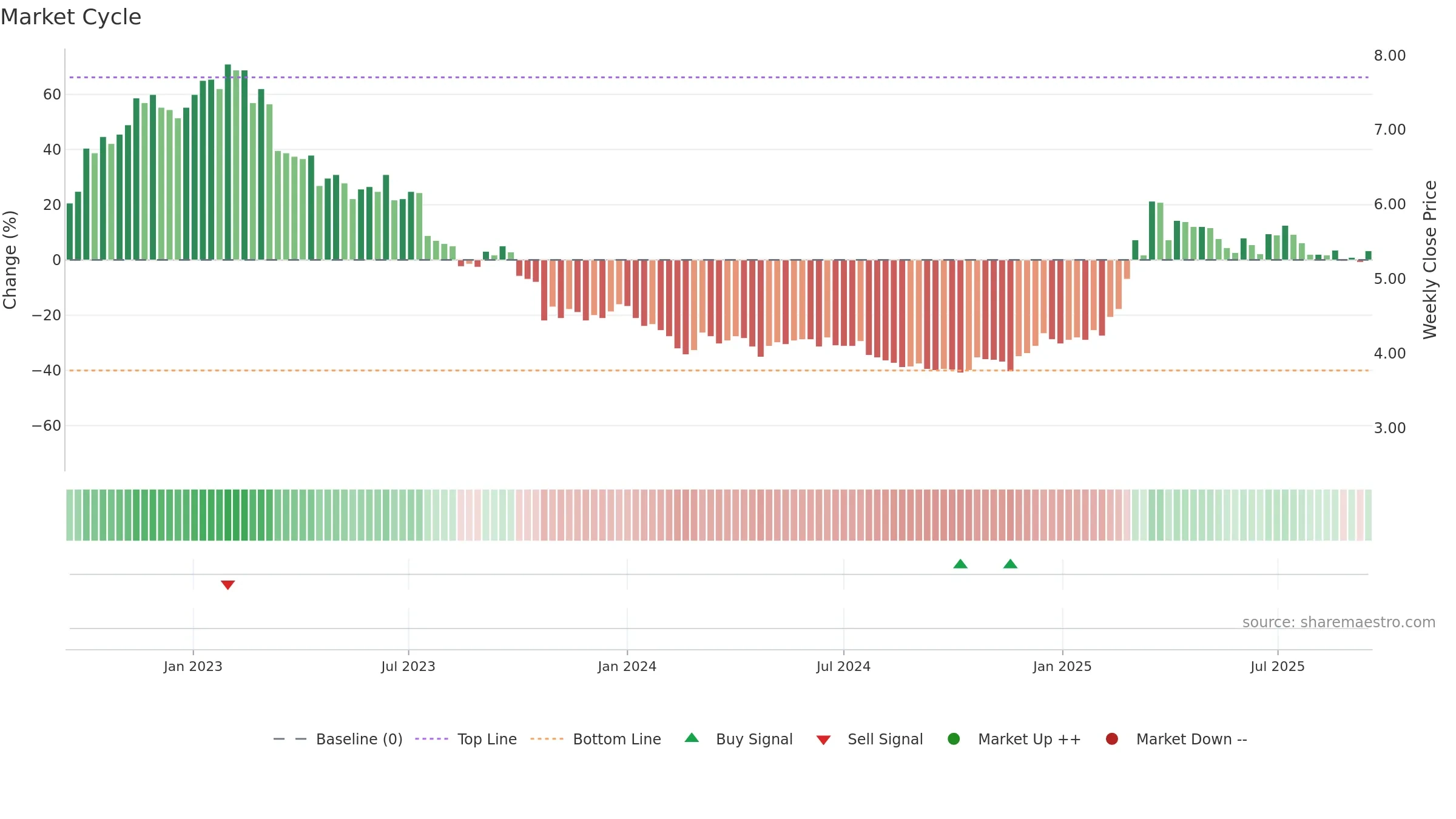Toggle the Bottom Line legend label
This screenshot has height=819, width=1456.
(x=617, y=740)
